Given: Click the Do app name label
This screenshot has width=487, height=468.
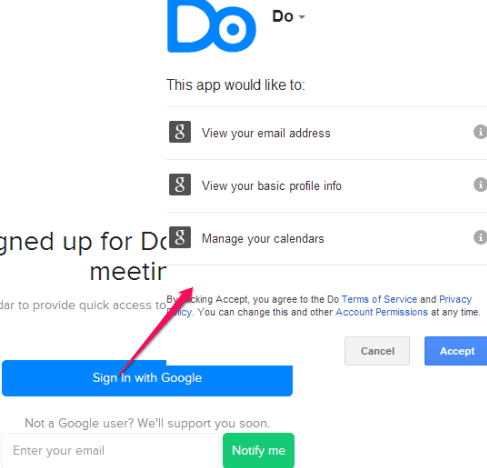Looking at the screenshot, I should pos(283,16).
